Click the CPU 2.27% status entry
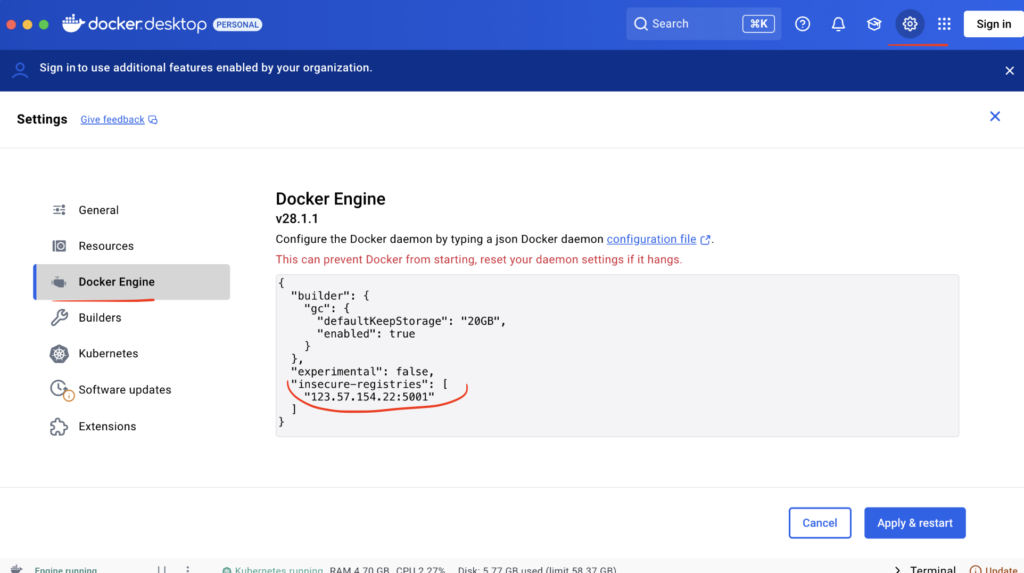Image resolution: width=1024 pixels, height=573 pixels. [x=421, y=570]
